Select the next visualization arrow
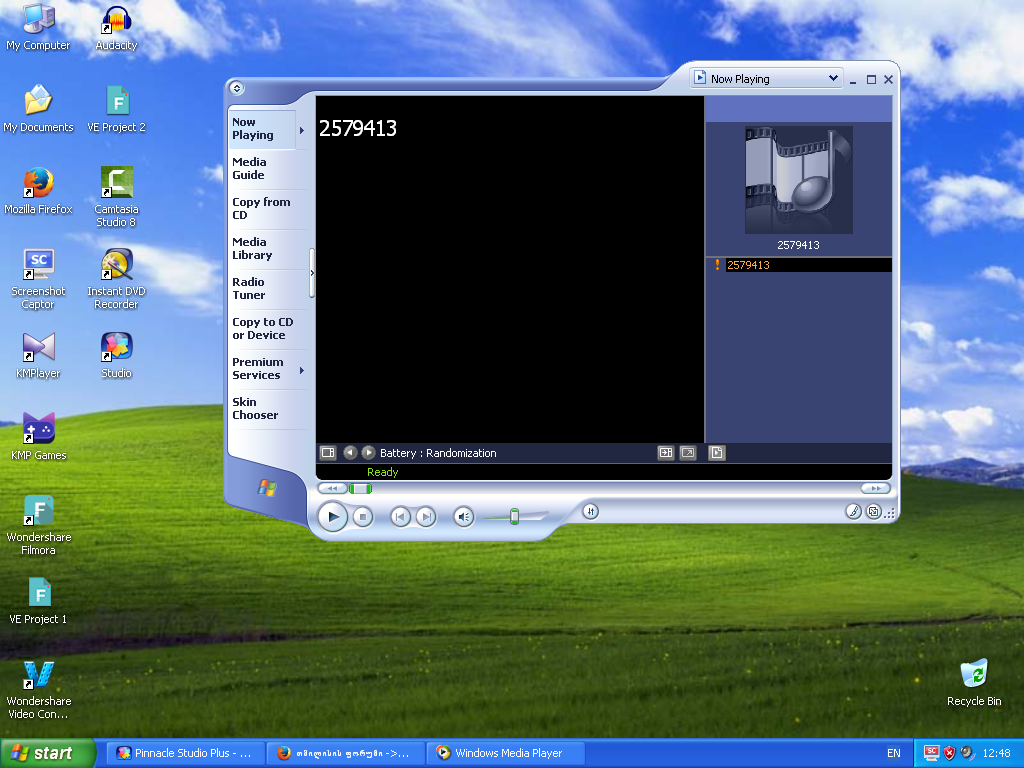The width and height of the screenshot is (1024, 768). (x=368, y=453)
